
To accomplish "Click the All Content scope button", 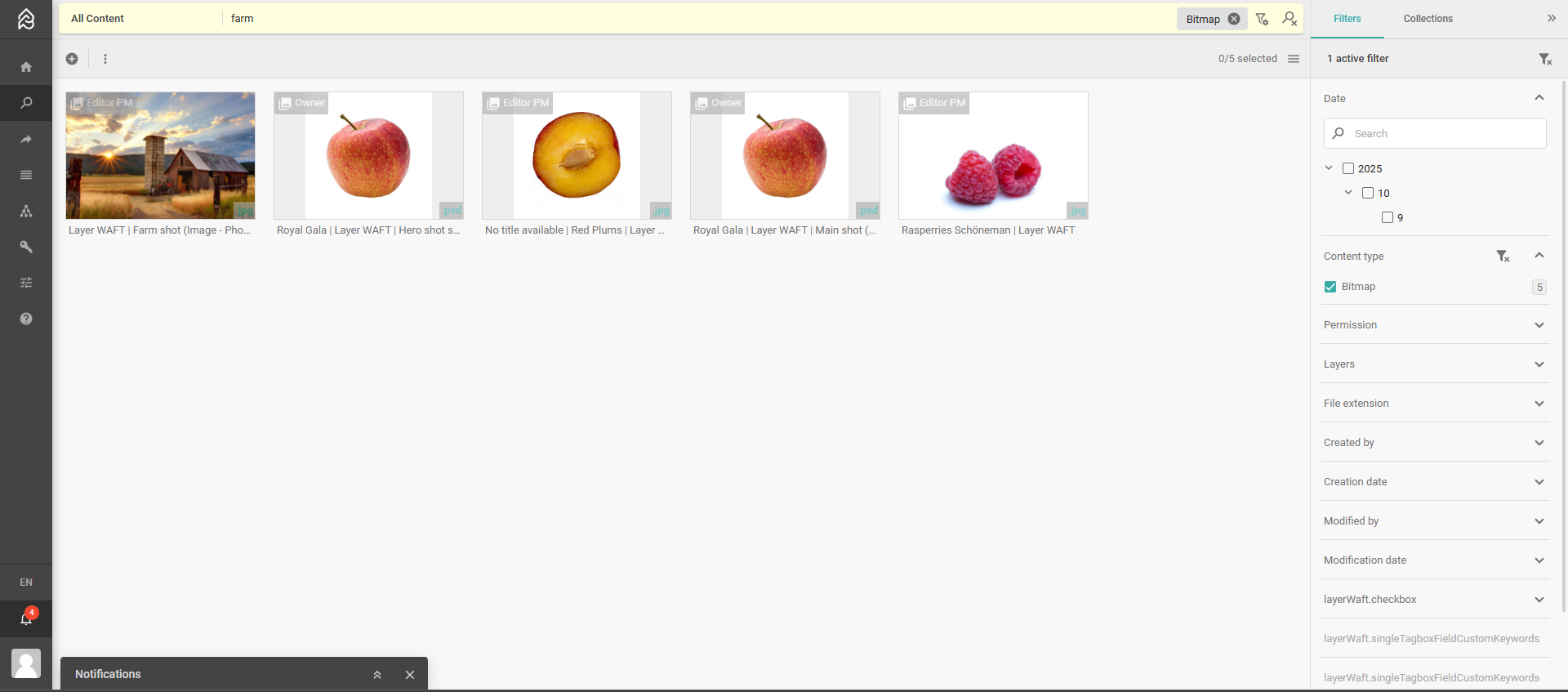I will coord(98,19).
